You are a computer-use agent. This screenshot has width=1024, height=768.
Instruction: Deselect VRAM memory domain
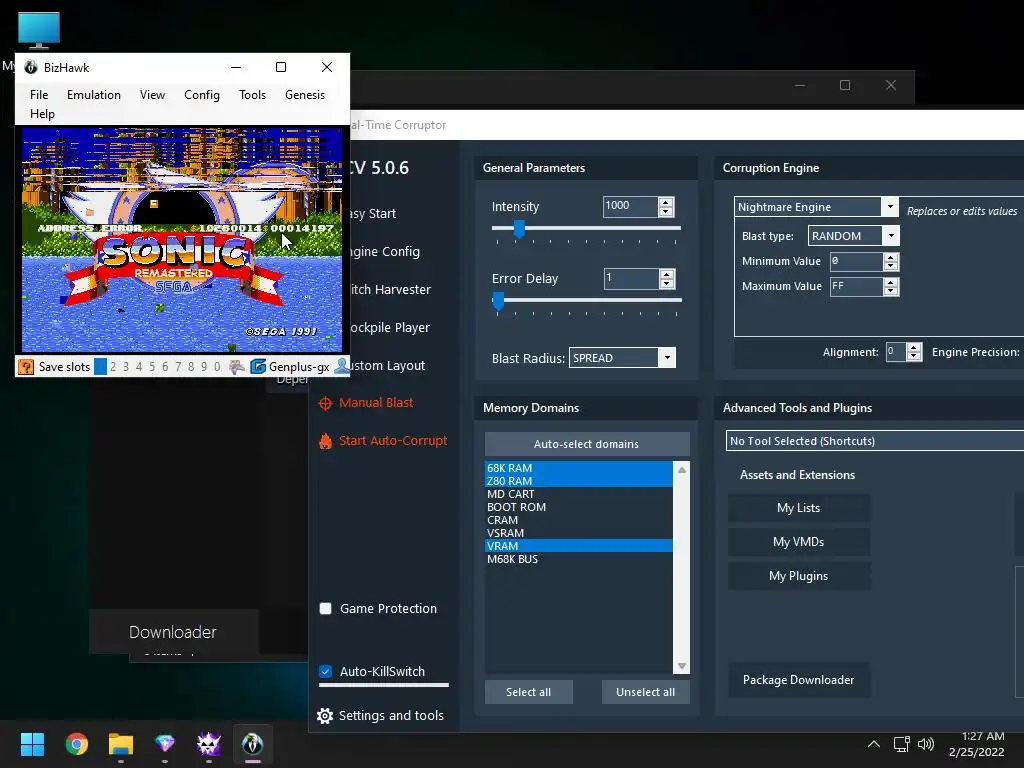579,546
